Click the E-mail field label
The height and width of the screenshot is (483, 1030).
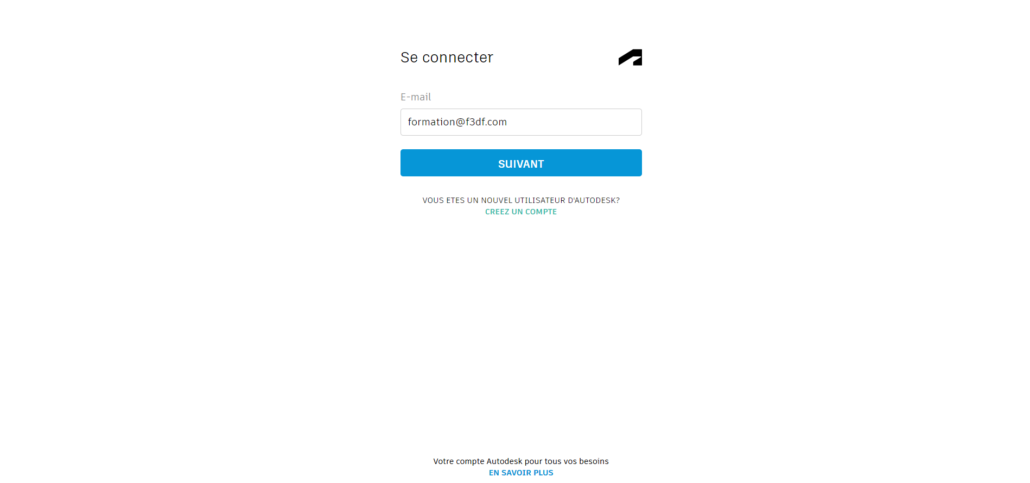[x=416, y=97]
